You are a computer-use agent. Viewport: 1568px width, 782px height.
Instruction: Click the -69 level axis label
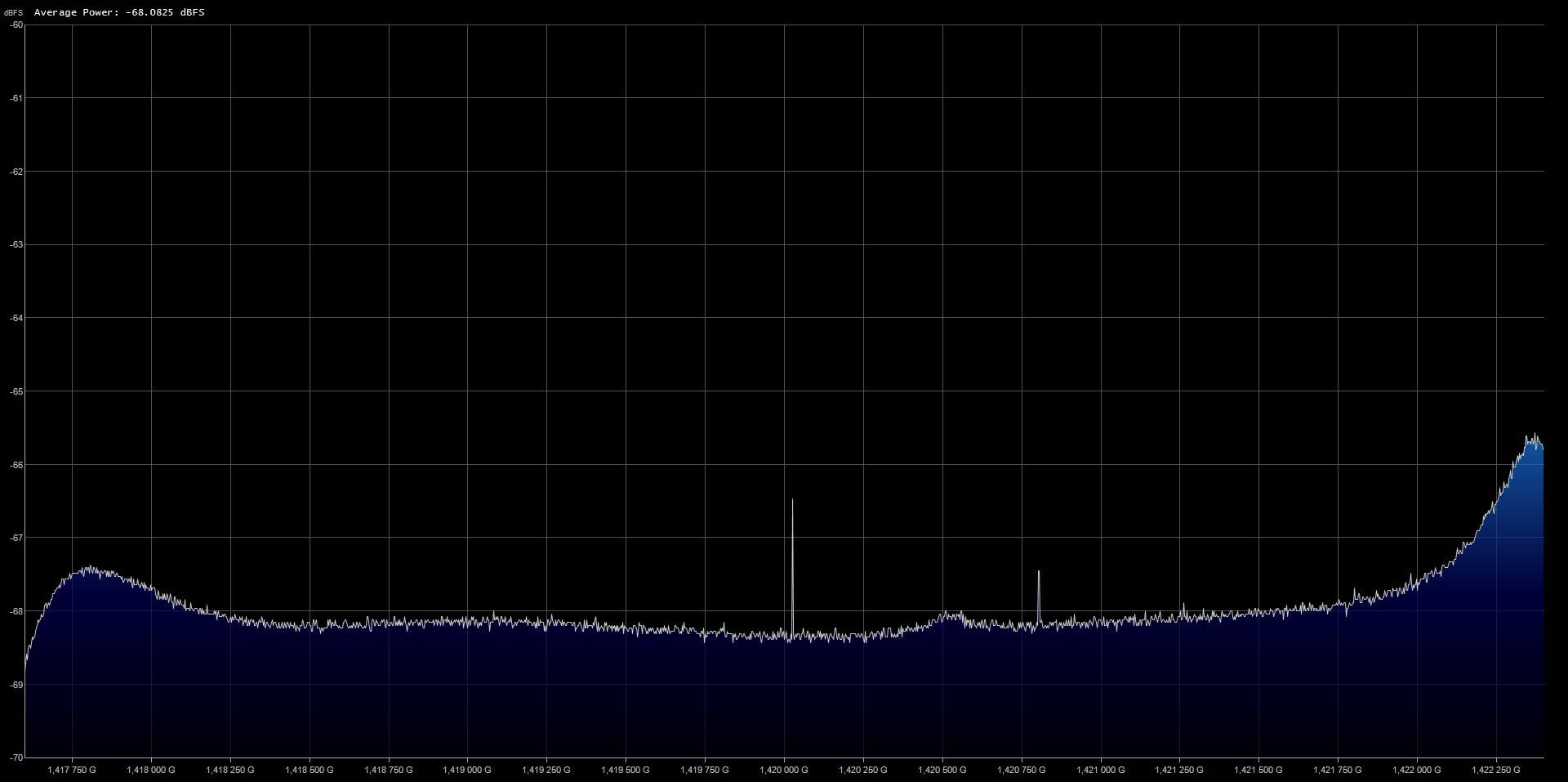tap(16, 685)
